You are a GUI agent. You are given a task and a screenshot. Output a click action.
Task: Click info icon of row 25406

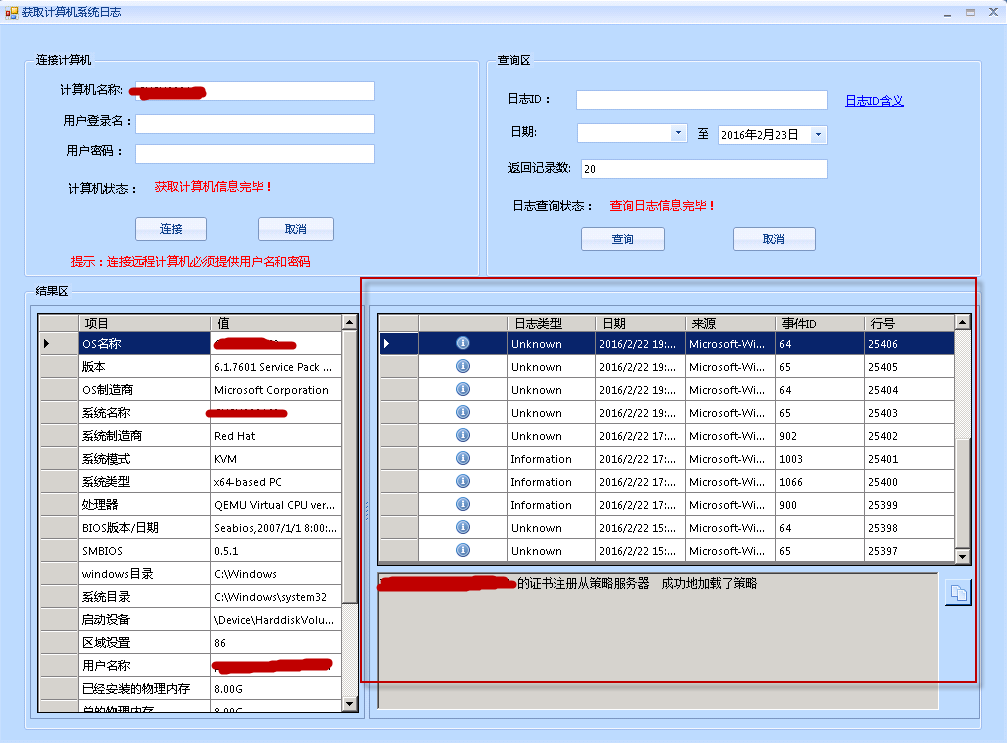(x=462, y=343)
